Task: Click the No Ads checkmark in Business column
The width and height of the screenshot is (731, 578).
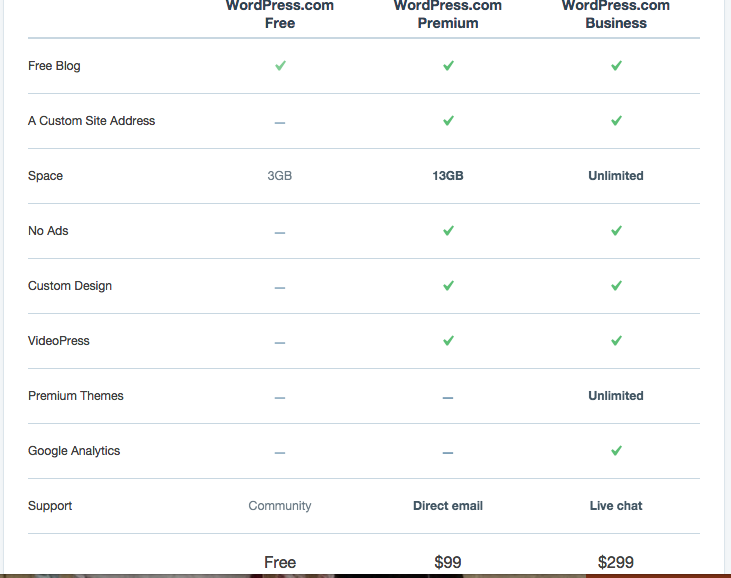Action: (x=616, y=231)
